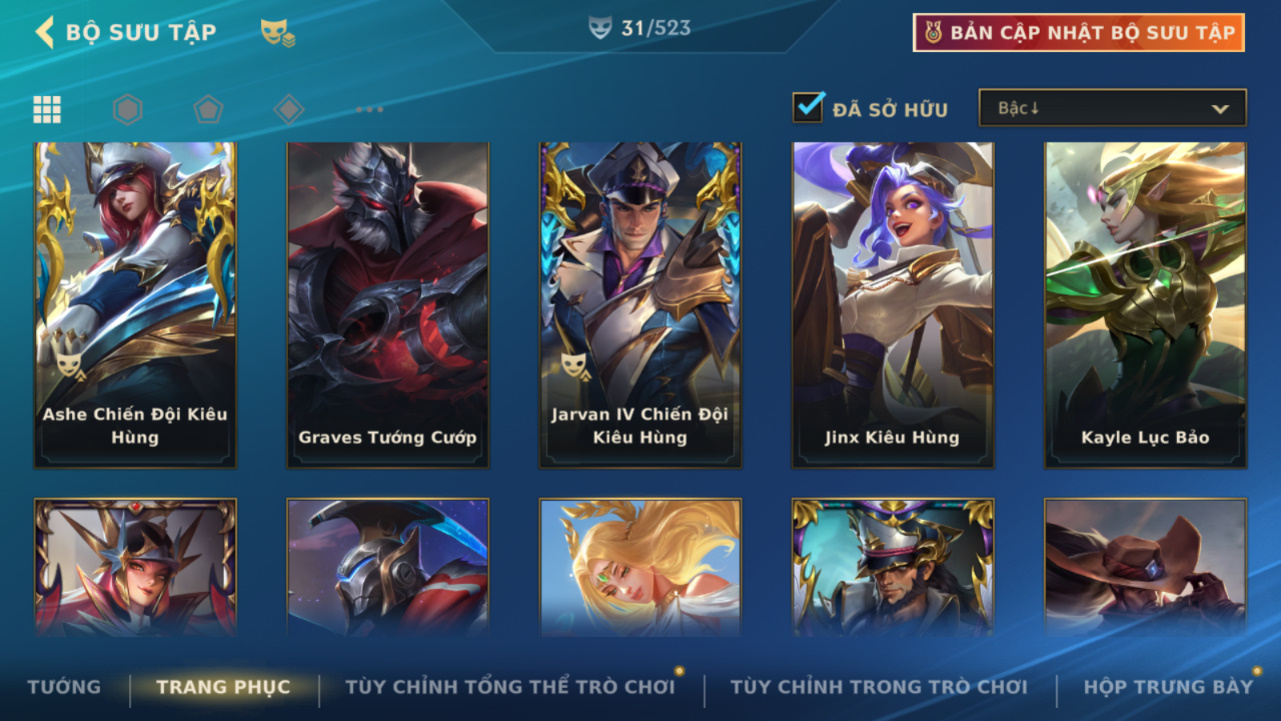Show more filters with the three dots
Screen dimensions: 1281x721
point(370,109)
